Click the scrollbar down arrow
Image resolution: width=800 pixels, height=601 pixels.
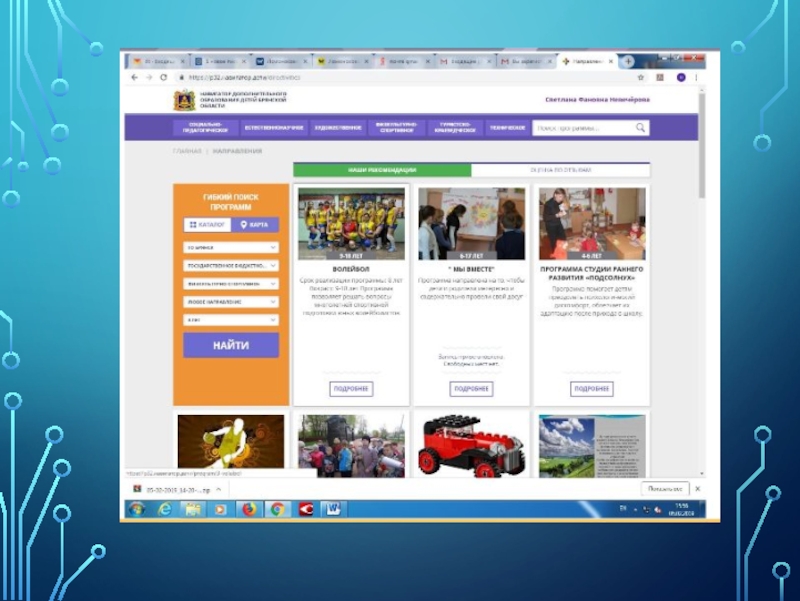(x=702, y=474)
